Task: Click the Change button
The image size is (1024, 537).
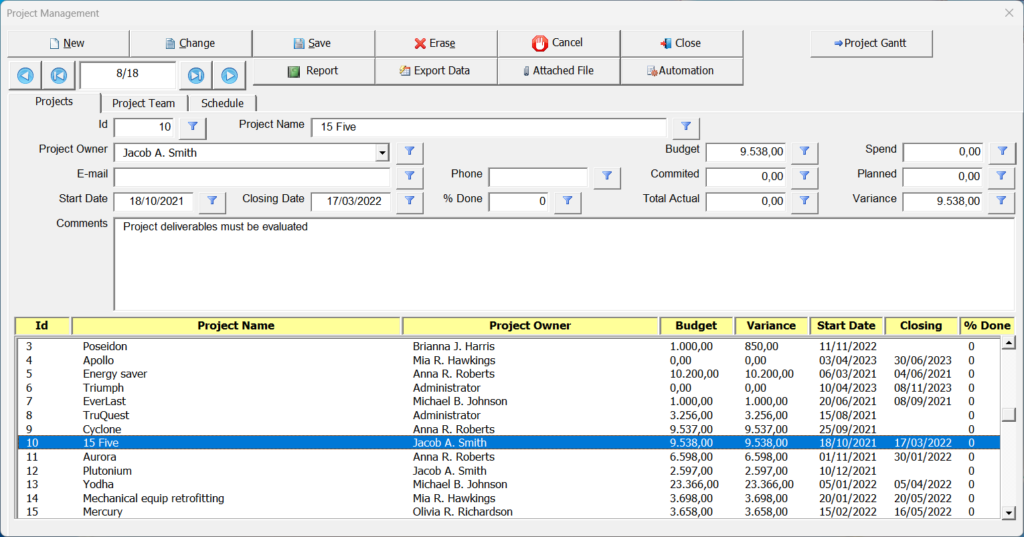Action: pos(191,43)
